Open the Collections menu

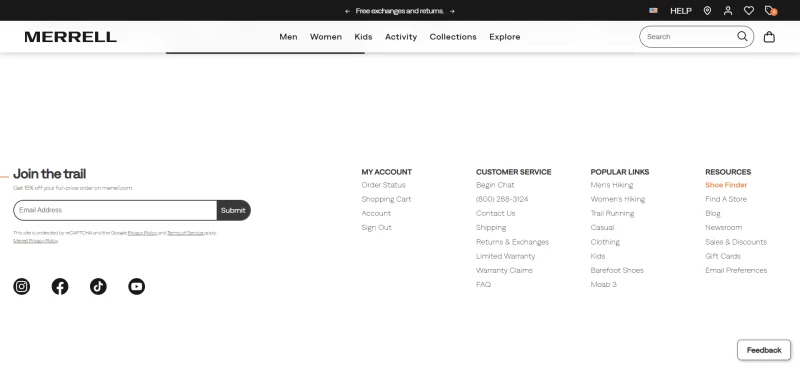click(453, 37)
